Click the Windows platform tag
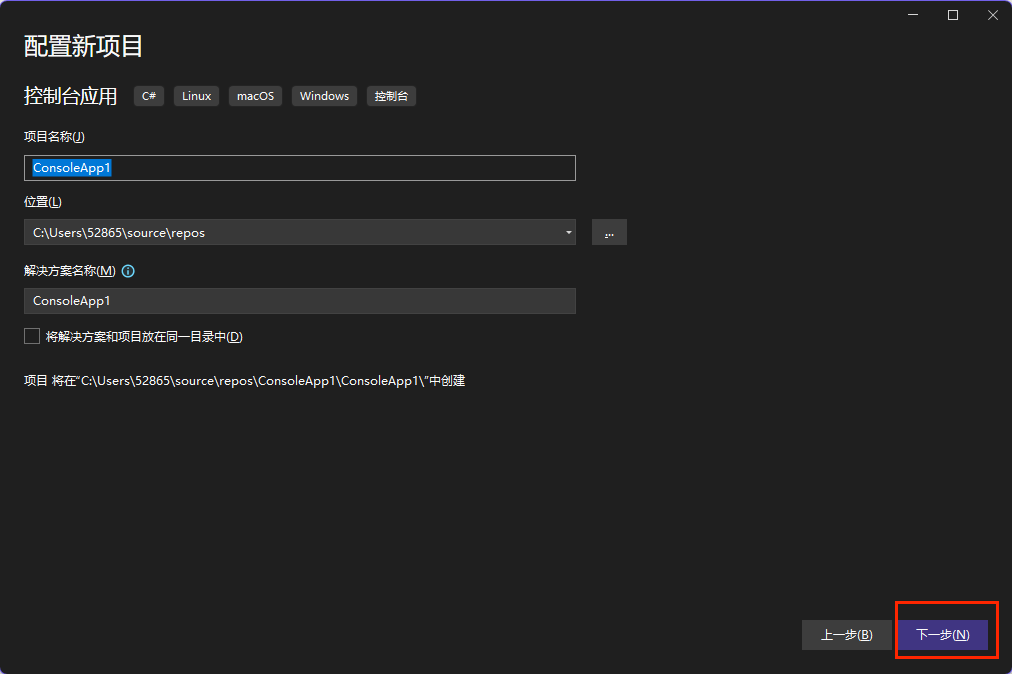Screen dimensions: 1012x674 324,96
